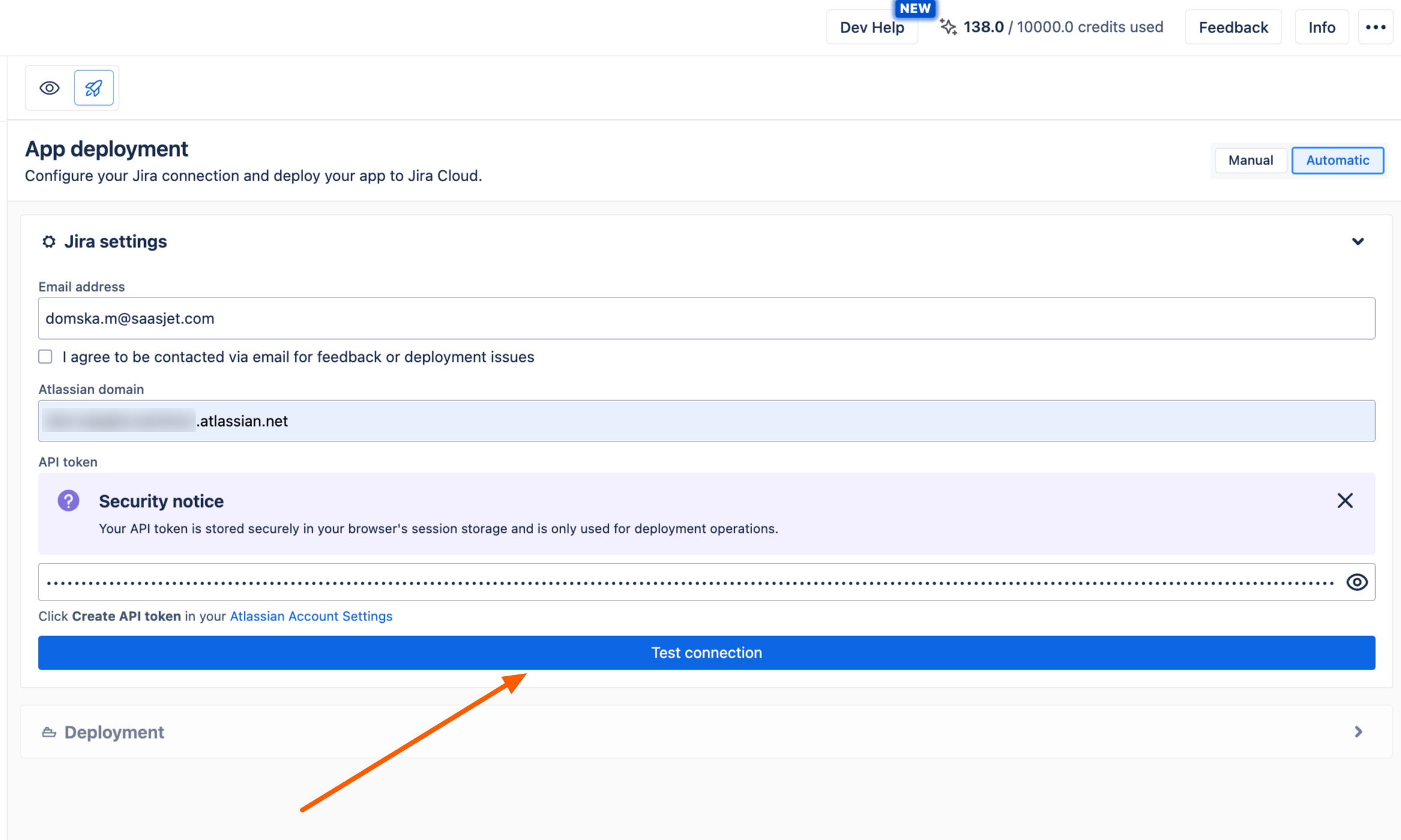Click the Email address input field
1401x840 pixels.
coord(707,319)
